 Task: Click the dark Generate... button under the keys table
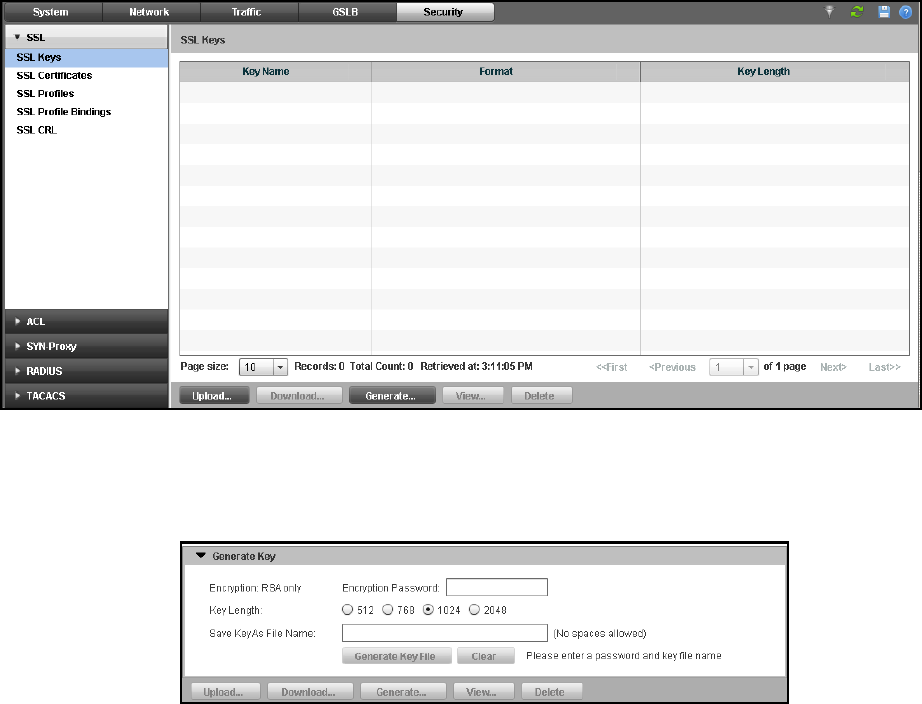[x=392, y=396]
